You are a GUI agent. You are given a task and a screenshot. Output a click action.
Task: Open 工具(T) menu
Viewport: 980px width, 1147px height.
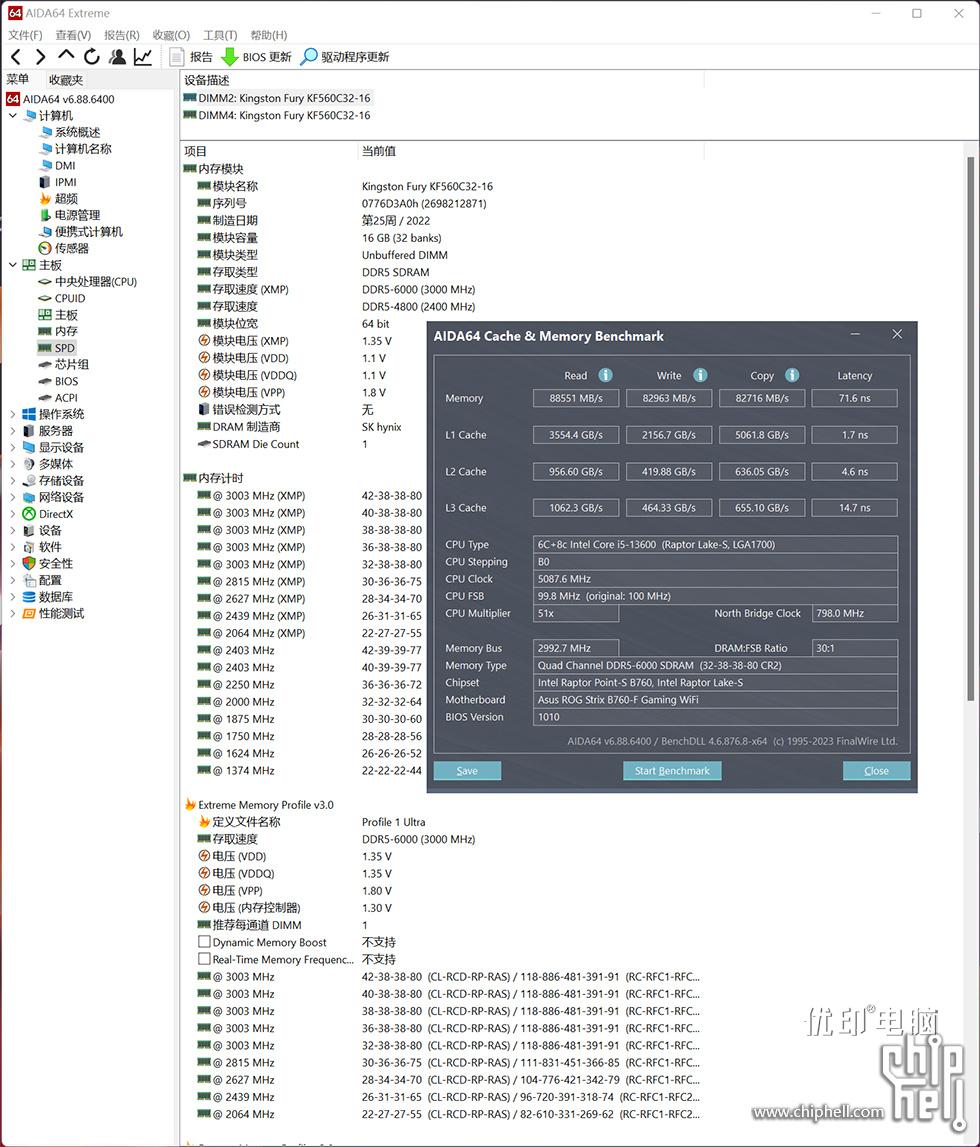(x=220, y=34)
